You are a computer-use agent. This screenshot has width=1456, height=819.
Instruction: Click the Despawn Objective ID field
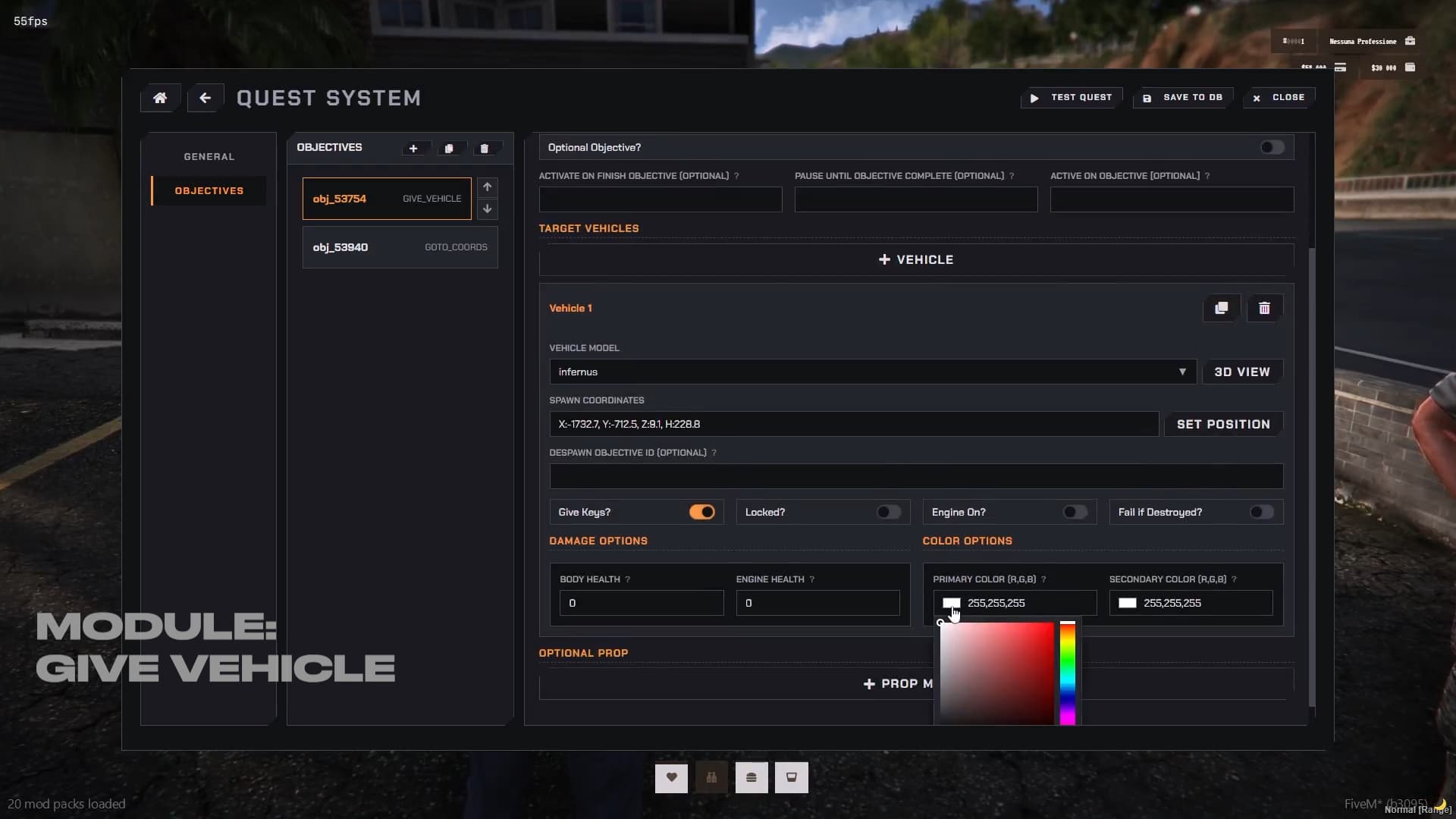tap(915, 476)
